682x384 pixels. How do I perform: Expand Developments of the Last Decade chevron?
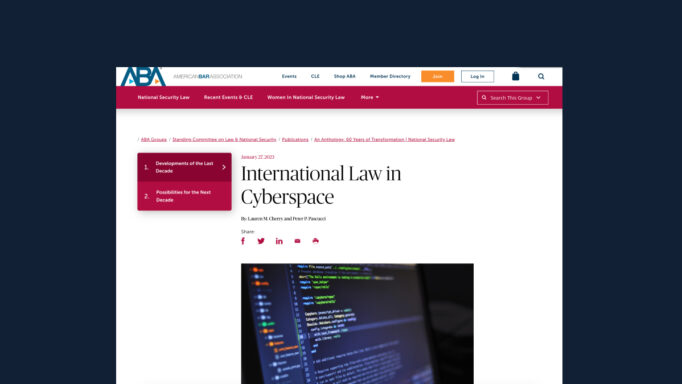[x=224, y=167]
